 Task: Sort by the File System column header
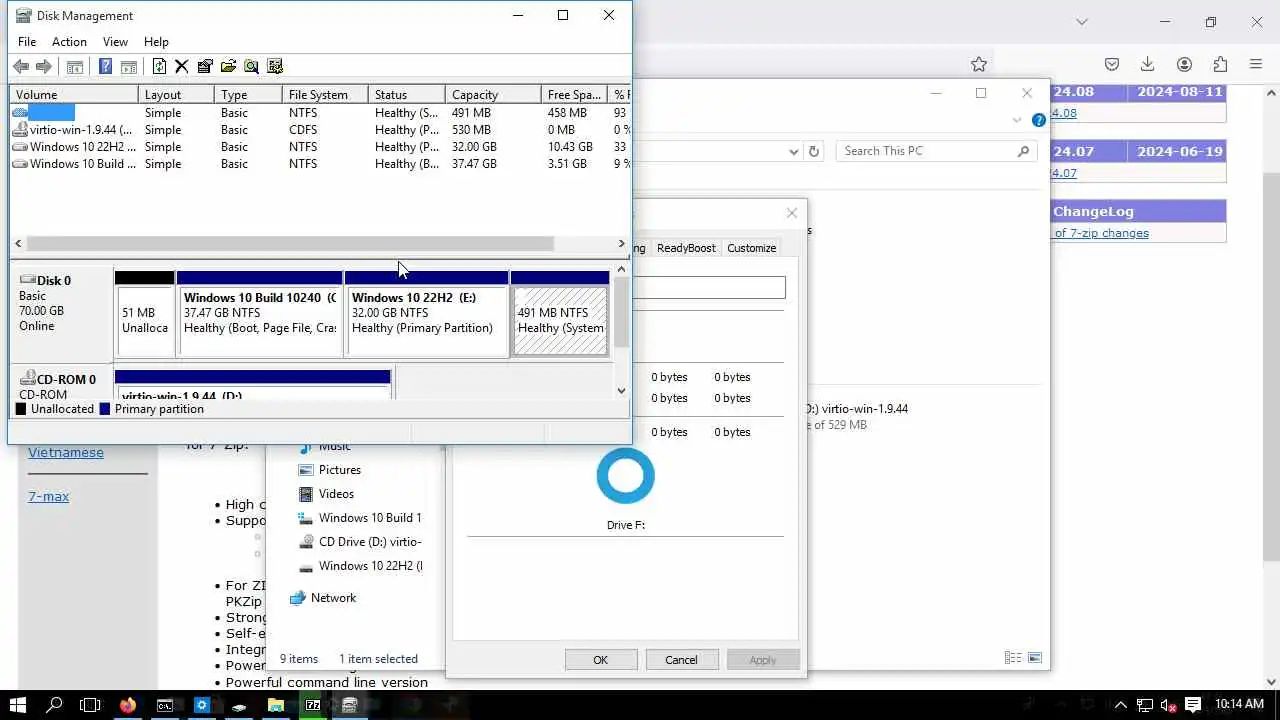tap(325, 95)
